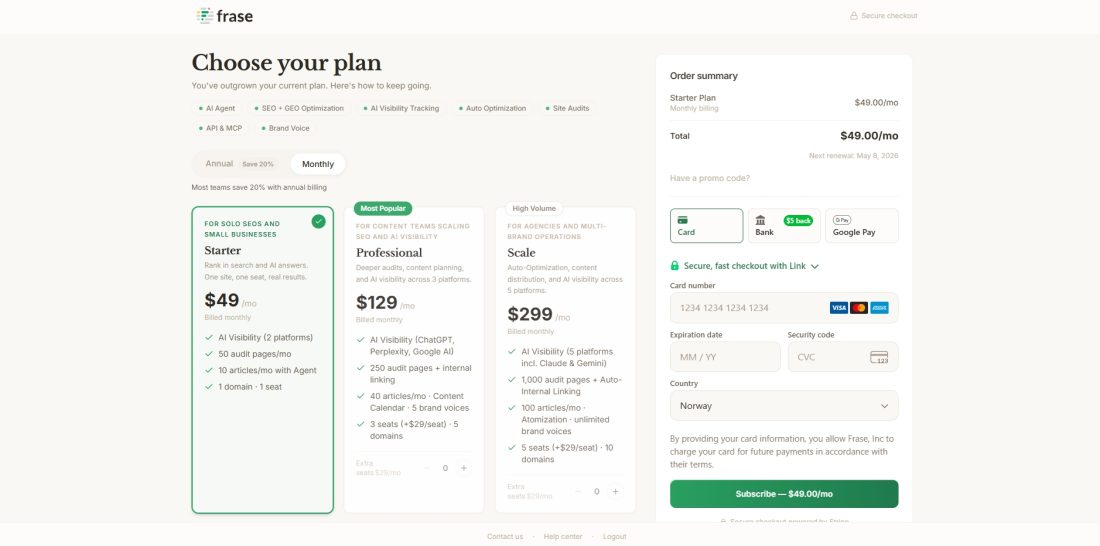Increase extra seats for Professional plan
This screenshot has height=546, width=1100.
[x=463, y=468]
